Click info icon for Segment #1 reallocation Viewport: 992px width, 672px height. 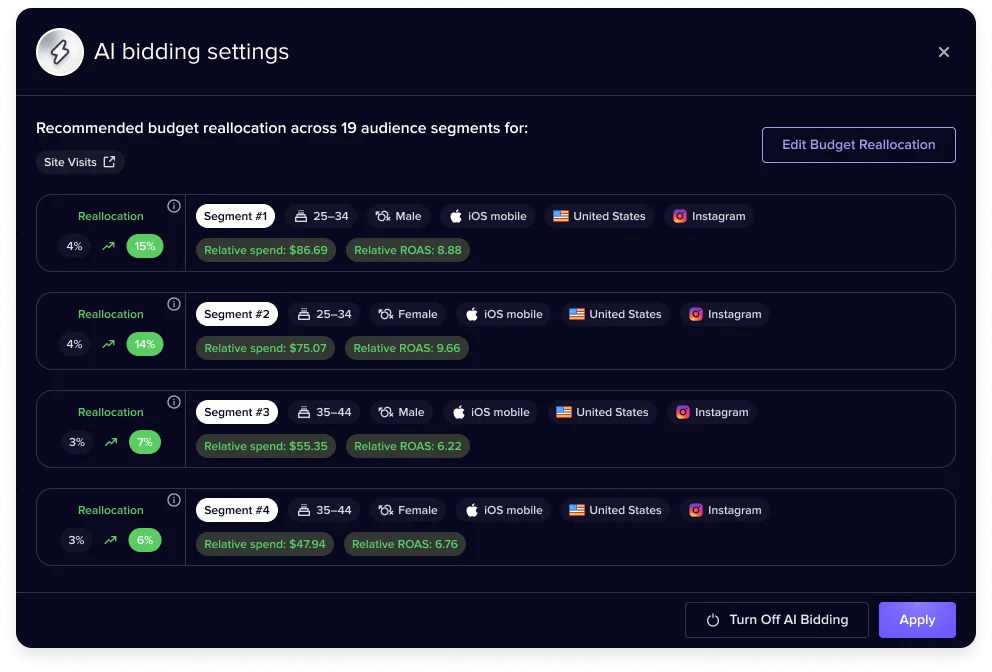pos(174,206)
